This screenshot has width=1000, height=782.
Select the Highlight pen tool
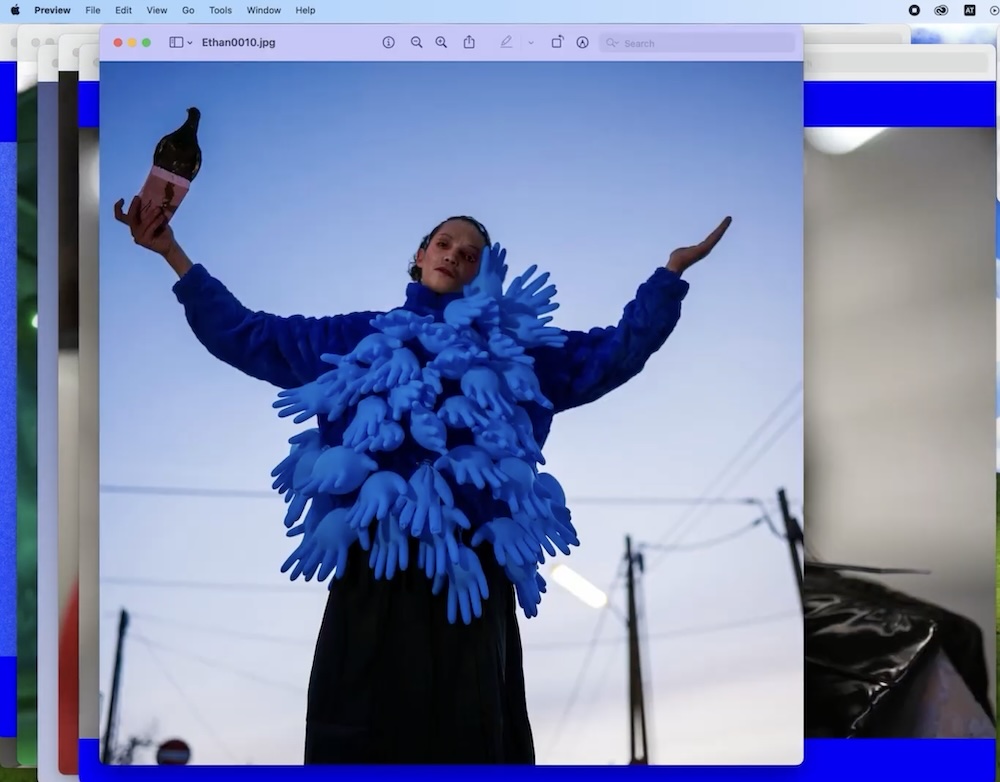click(x=506, y=42)
